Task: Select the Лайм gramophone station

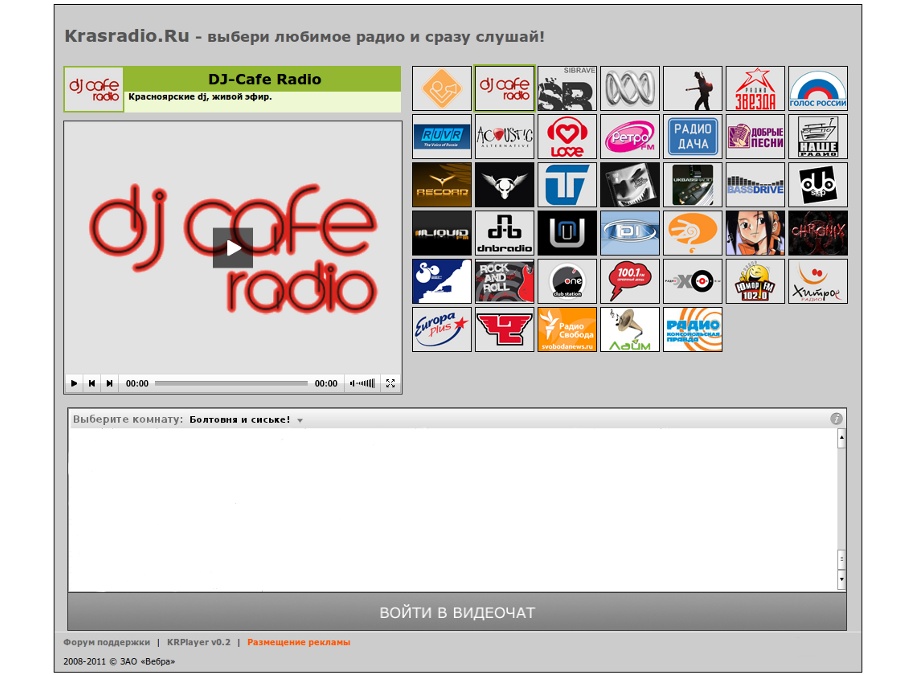Action: tap(630, 329)
